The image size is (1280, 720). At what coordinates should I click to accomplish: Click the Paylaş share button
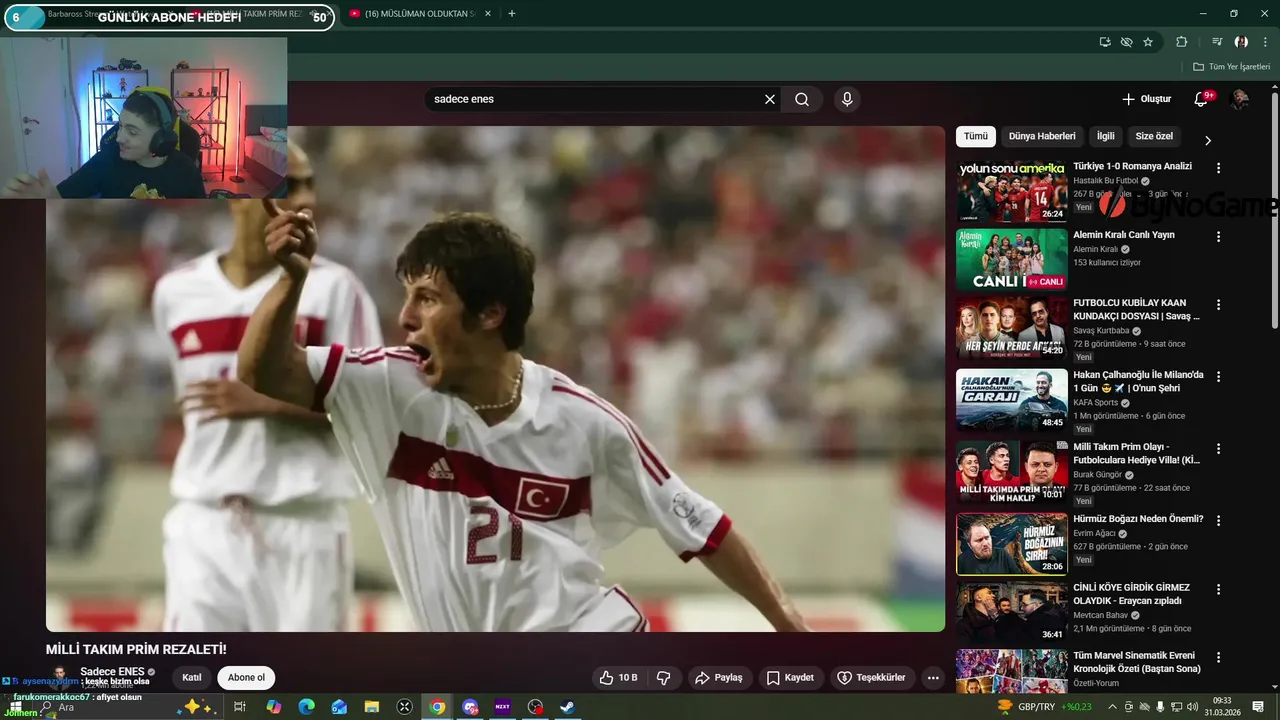click(x=718, y=678)
